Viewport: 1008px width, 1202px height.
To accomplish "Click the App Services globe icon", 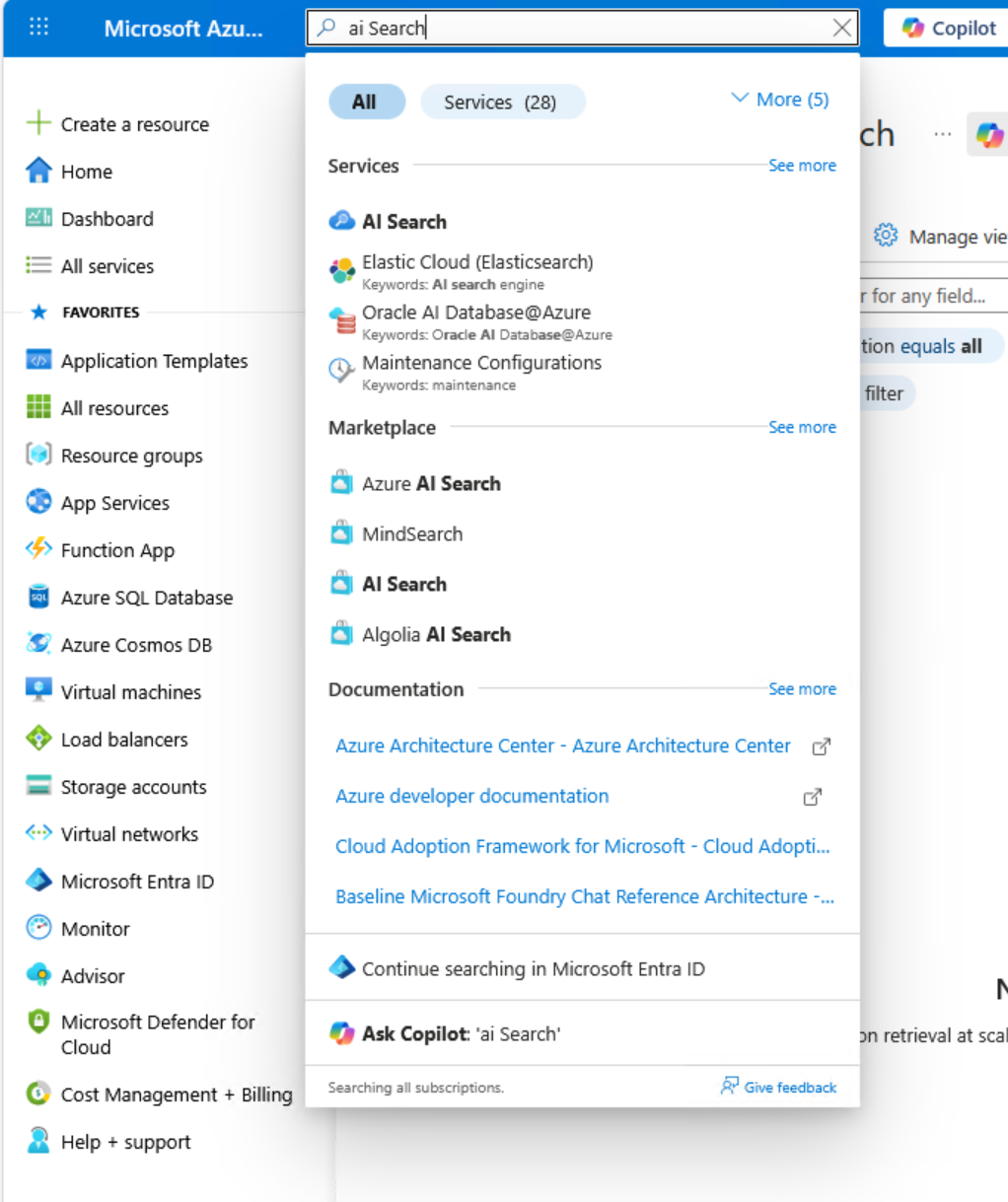I will coord(38,502).
